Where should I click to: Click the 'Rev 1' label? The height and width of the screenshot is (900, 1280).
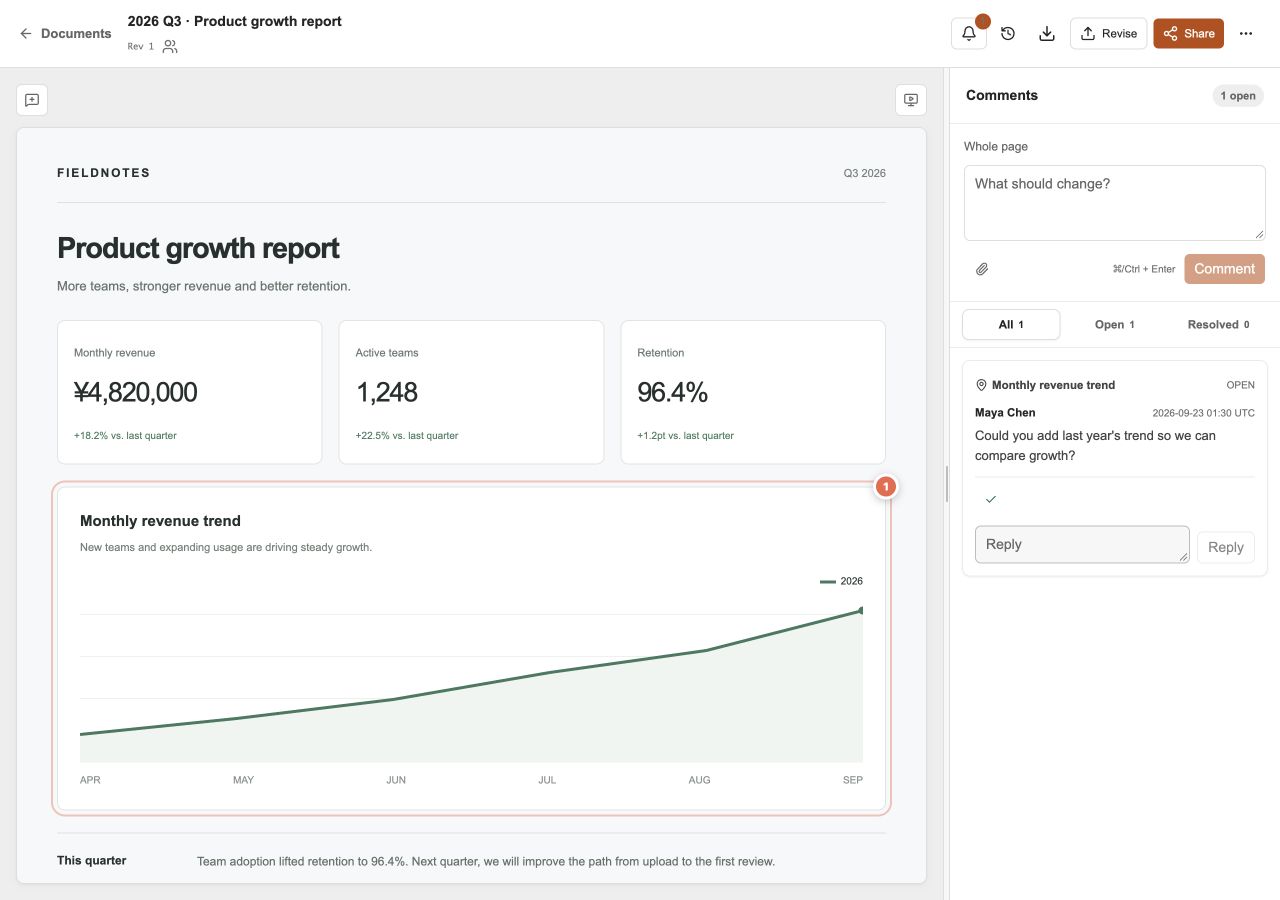[x=141, y=46]
